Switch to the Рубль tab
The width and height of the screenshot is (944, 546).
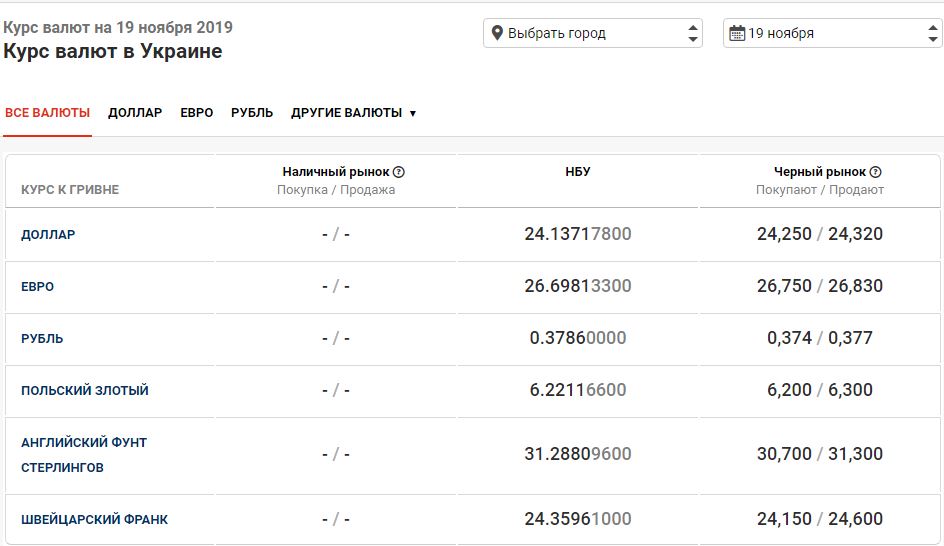[x=252, y=113]
